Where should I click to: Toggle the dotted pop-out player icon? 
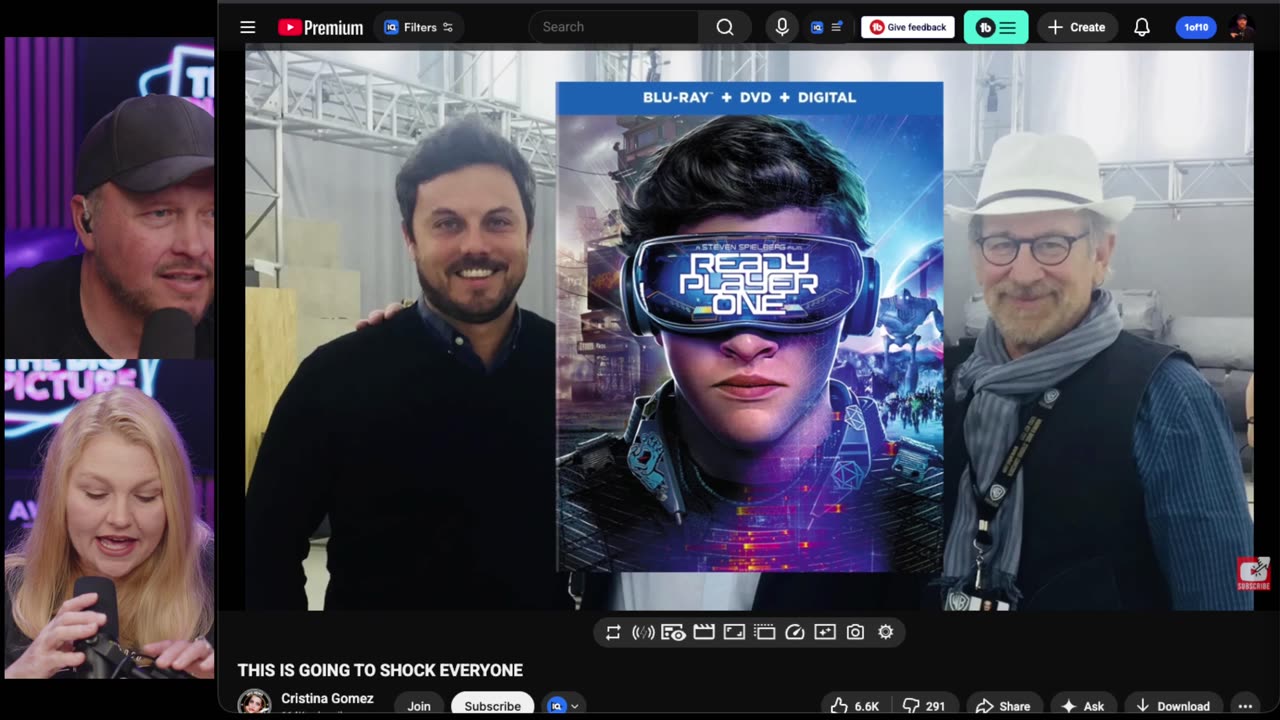765,632
